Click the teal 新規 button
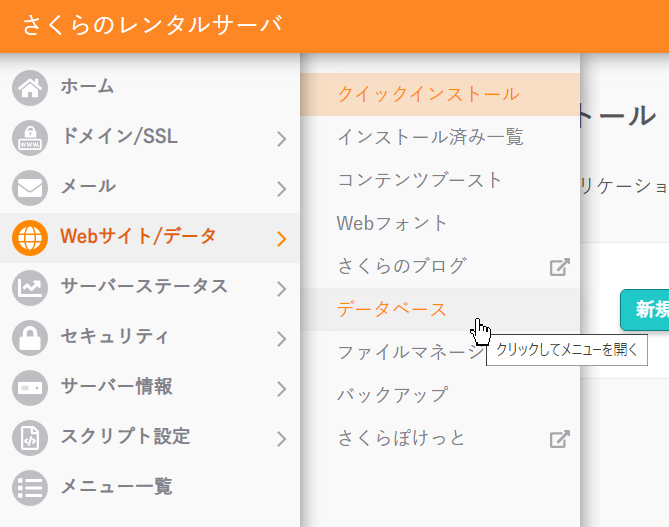Viewport: 669px width, 527px height. (645, 310)
